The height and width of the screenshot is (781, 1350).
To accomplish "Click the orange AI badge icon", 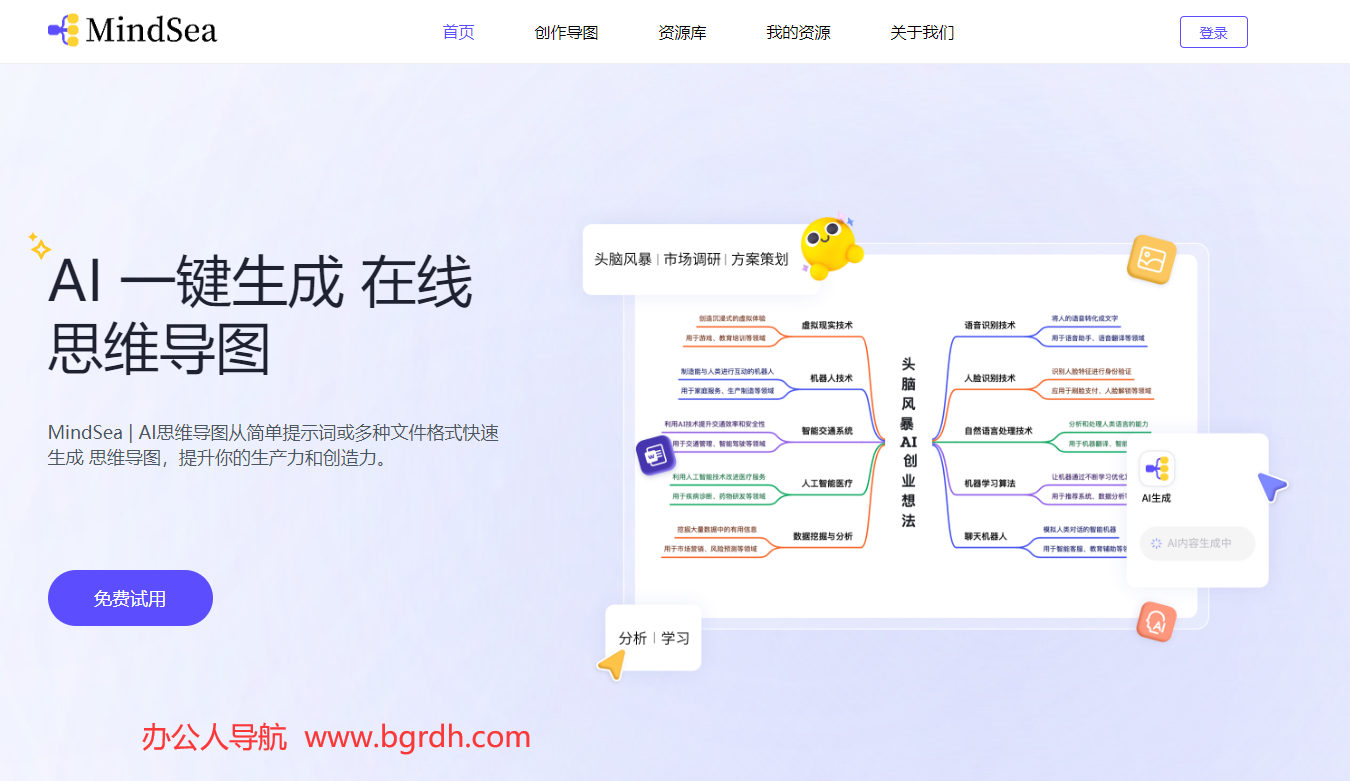I will click(1157, 622).
